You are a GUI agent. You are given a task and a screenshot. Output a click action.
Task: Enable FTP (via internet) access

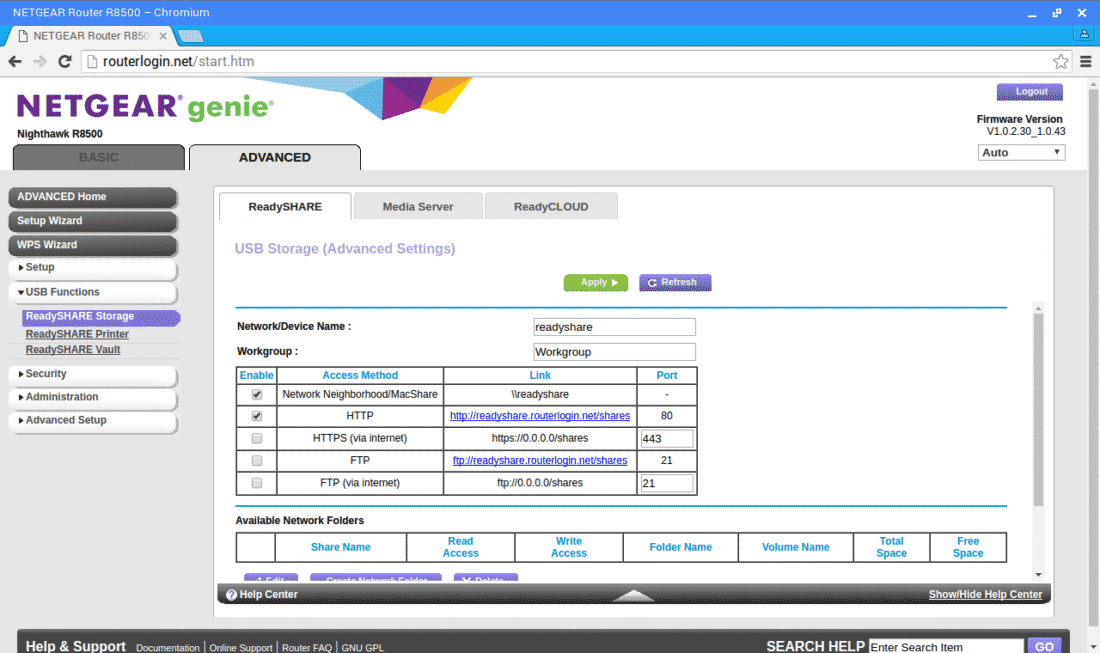click(x=257, y=483)
